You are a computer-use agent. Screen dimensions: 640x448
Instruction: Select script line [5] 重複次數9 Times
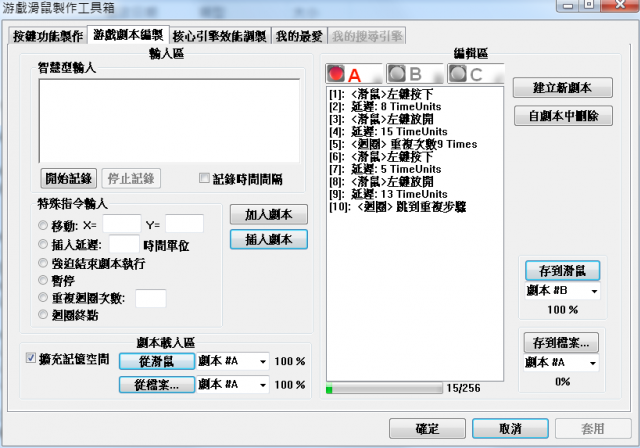click(403, 144)
